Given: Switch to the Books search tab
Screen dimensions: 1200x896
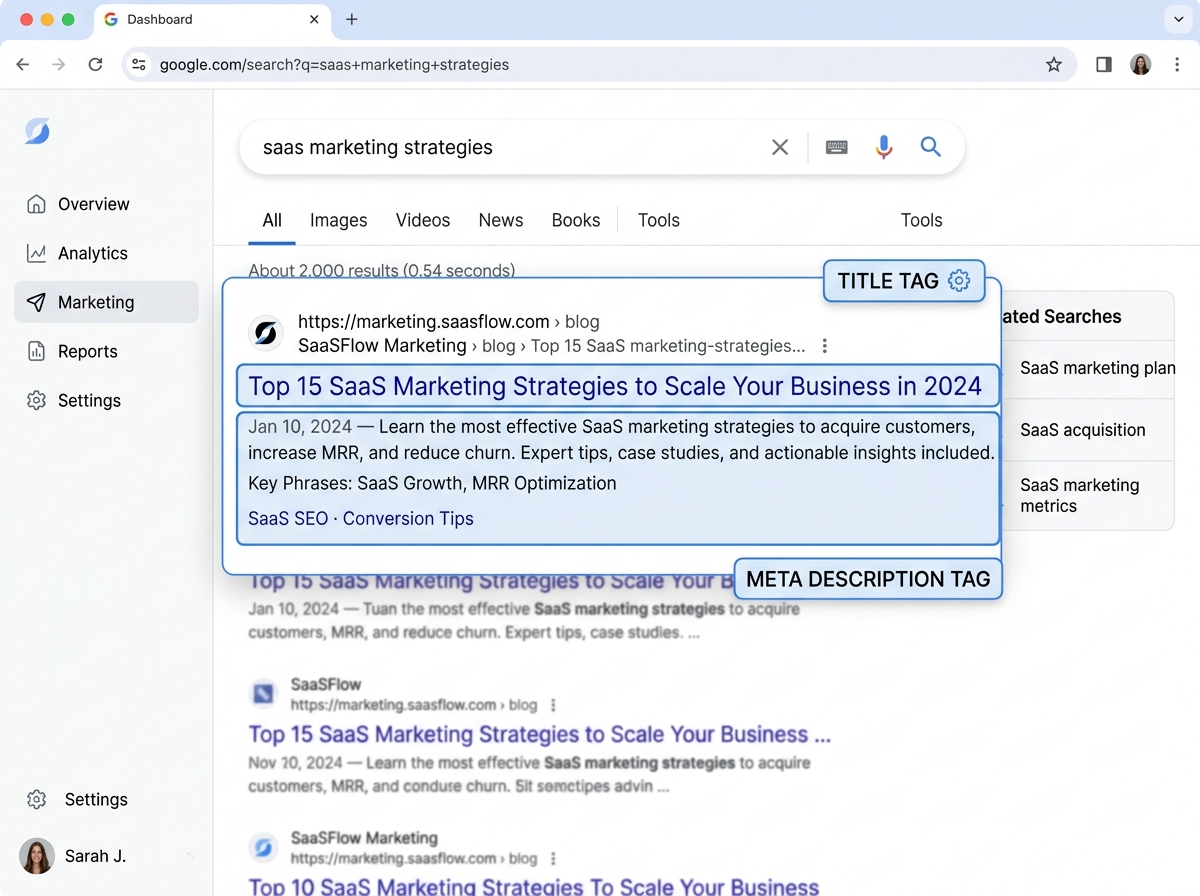Looking at the screenshot, I should 576,220.
